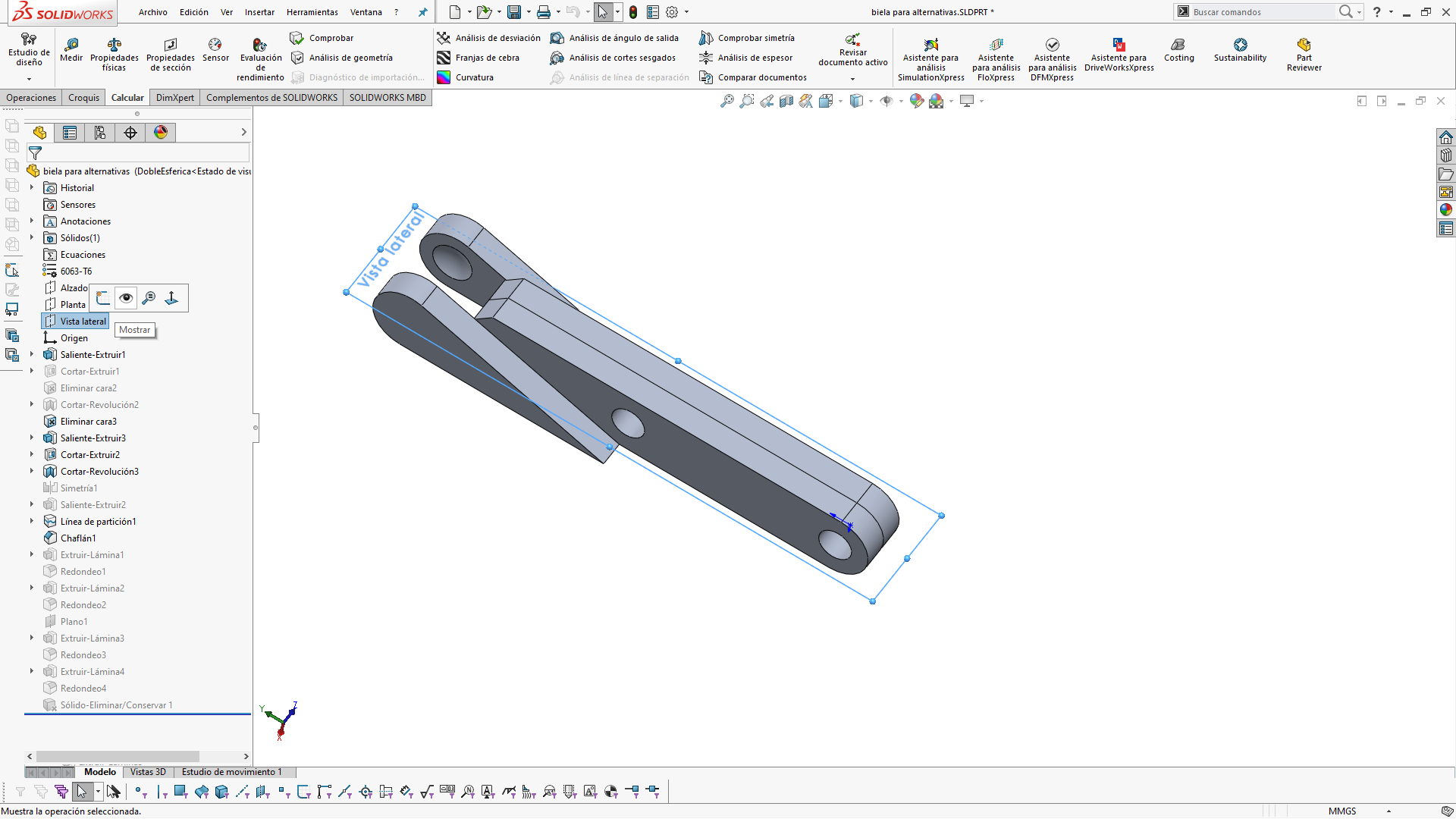Toggle the DisplayManager appearance tab
Screen dimensions: 1456x819
(x=161, y=133)
